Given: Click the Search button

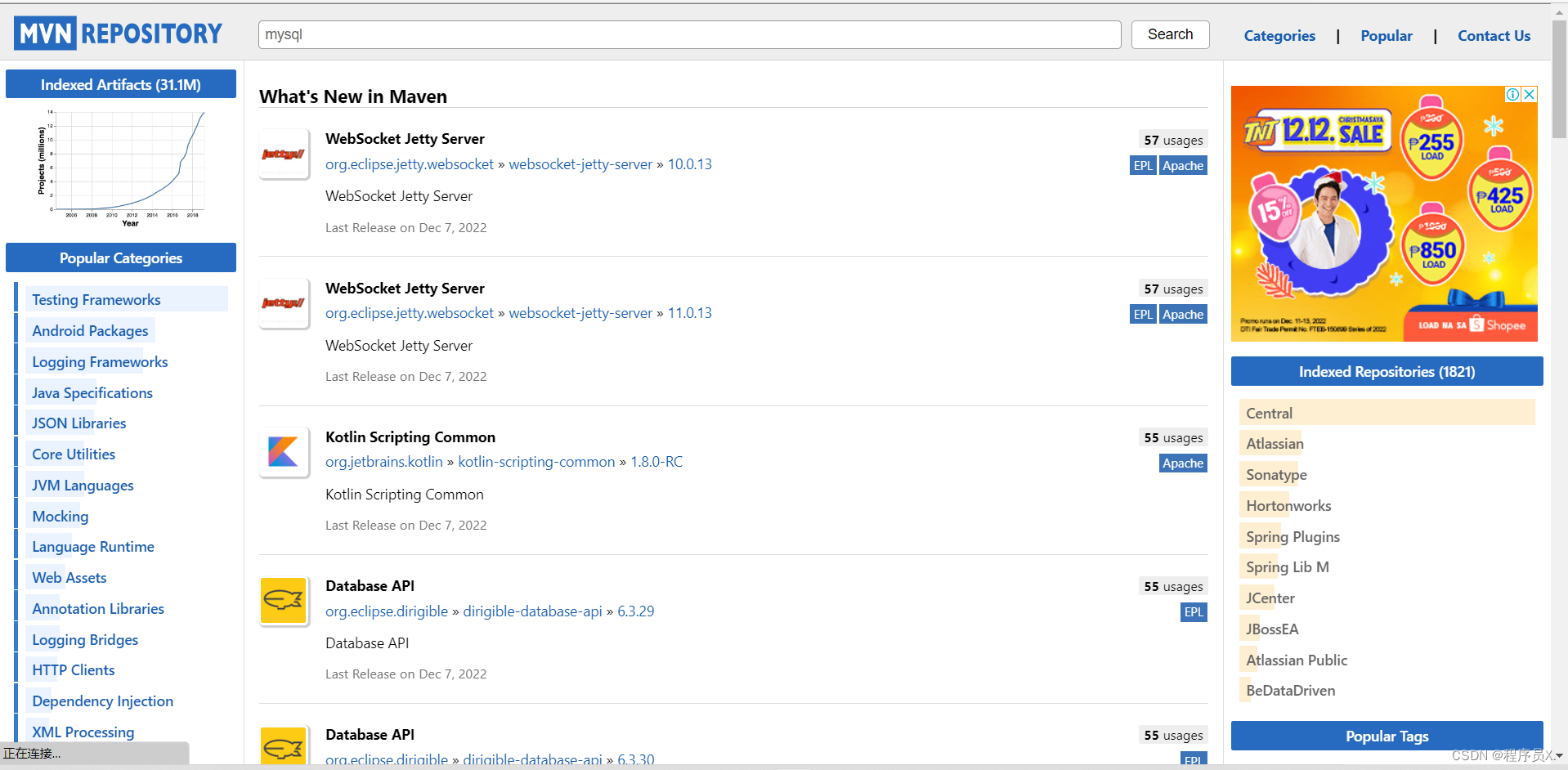Looking at the screenshot, I should (x=1170, y=34).
